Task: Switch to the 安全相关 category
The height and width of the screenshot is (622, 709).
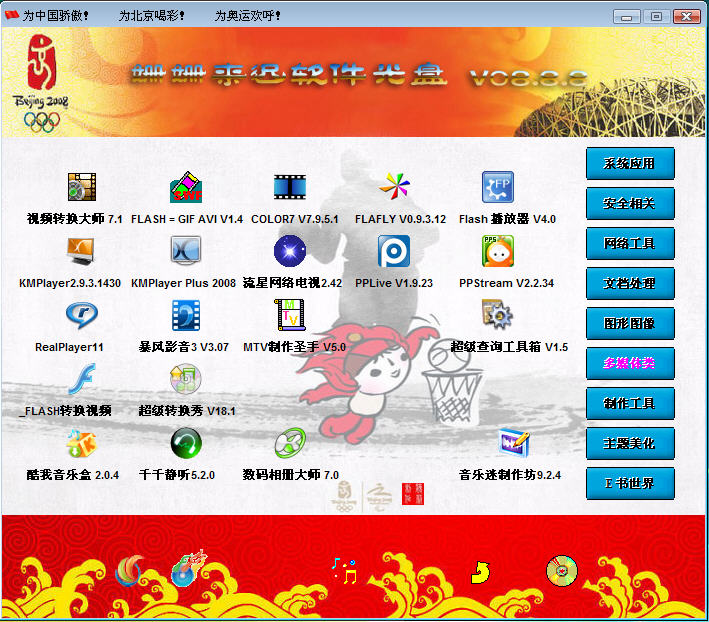Action: pyautogui.click(x=629, y=203)
